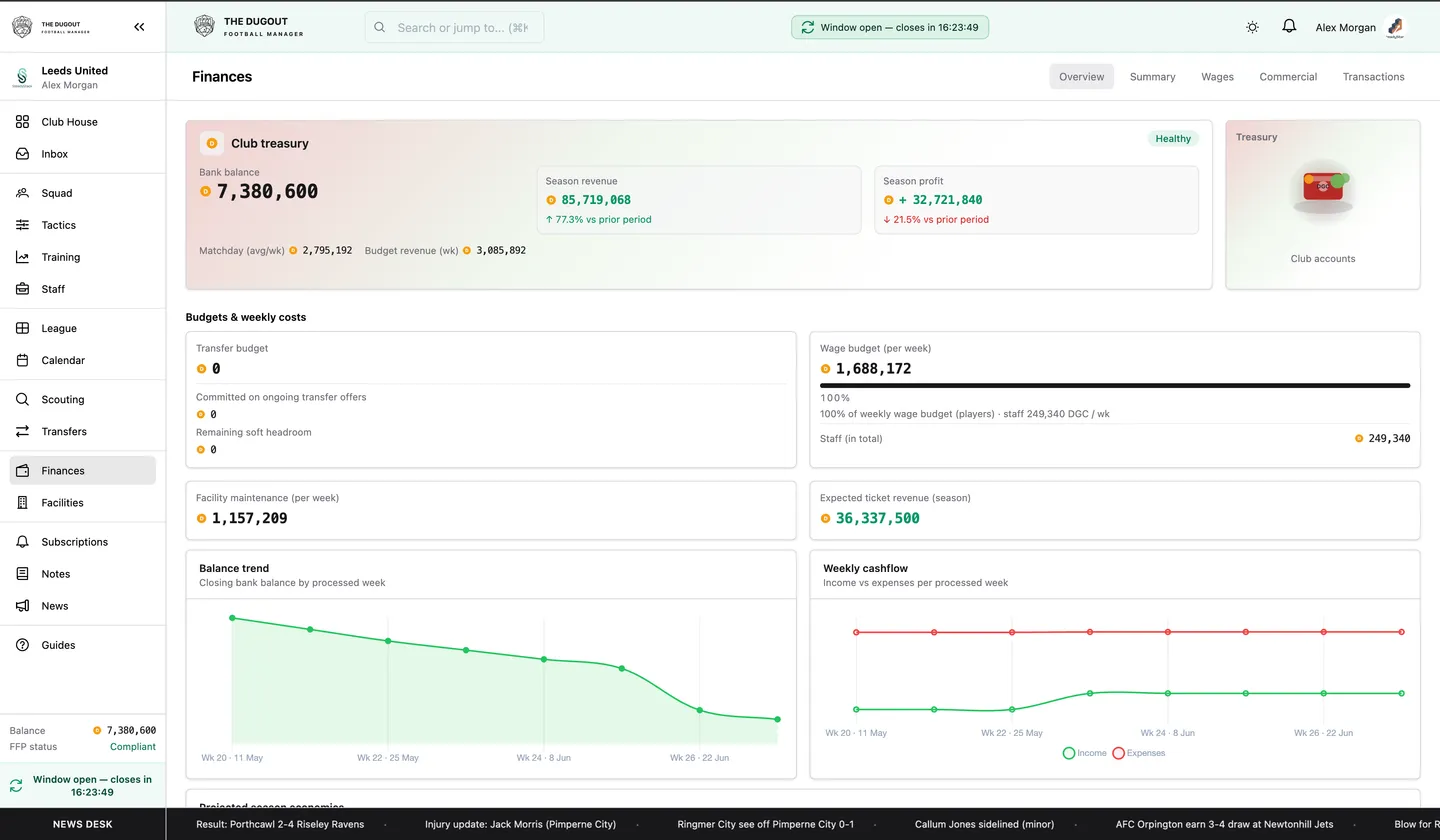Open News page
This screenshot has height=840, width=1440.
coord(83,606)
